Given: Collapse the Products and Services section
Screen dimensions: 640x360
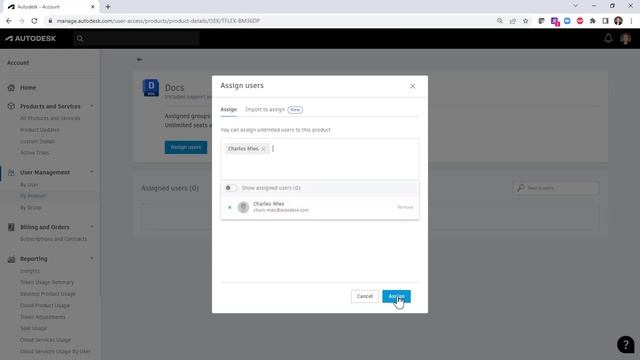Looking at the screenshot, I should click(x=91, y=106).
